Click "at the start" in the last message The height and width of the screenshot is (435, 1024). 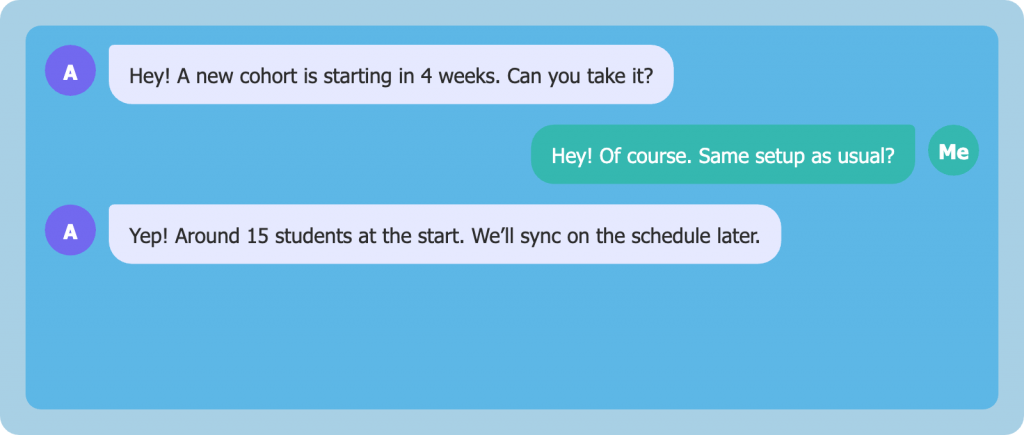[x=408, y=235]
